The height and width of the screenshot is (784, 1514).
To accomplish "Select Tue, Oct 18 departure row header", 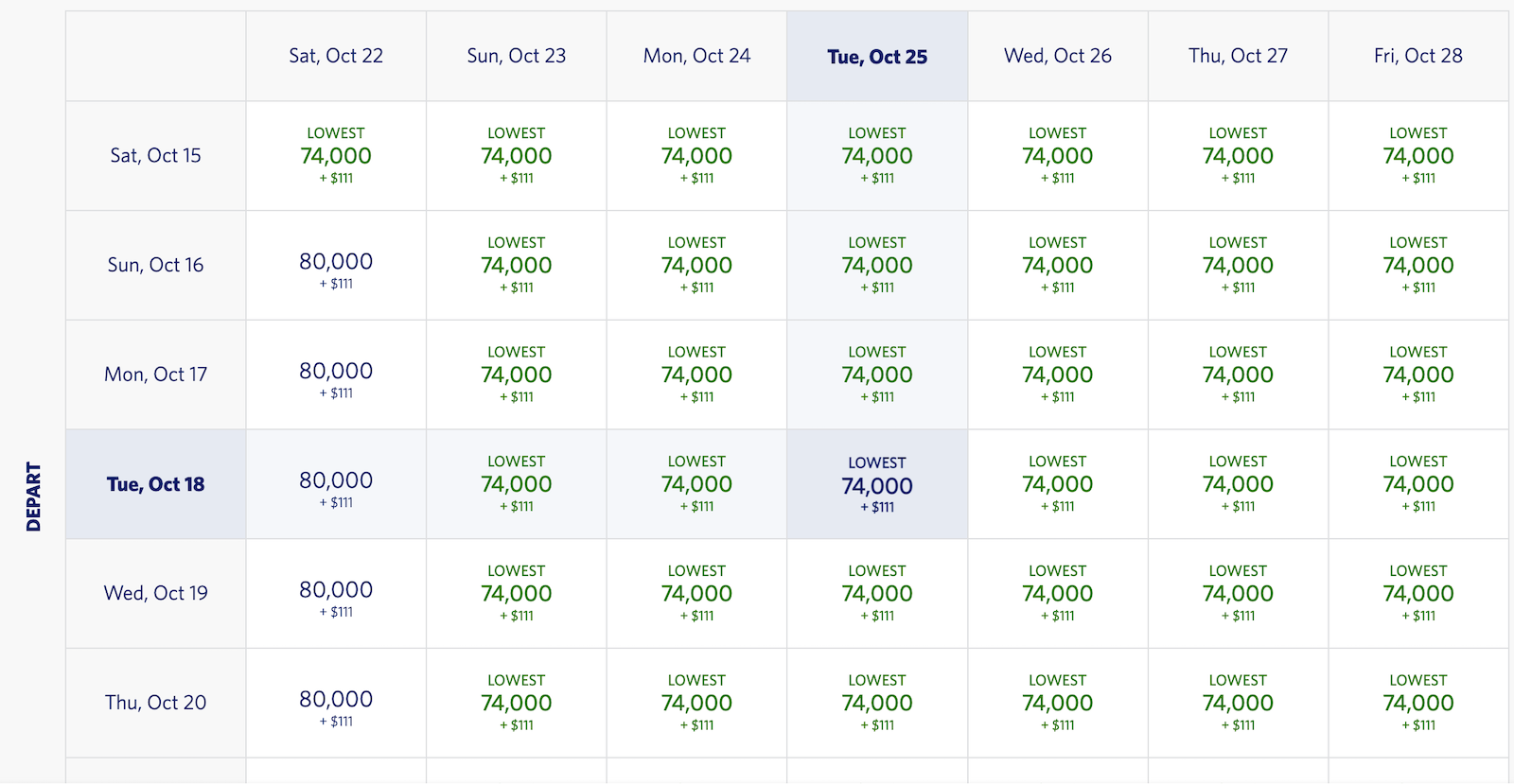I will click(x=156, y=484).
